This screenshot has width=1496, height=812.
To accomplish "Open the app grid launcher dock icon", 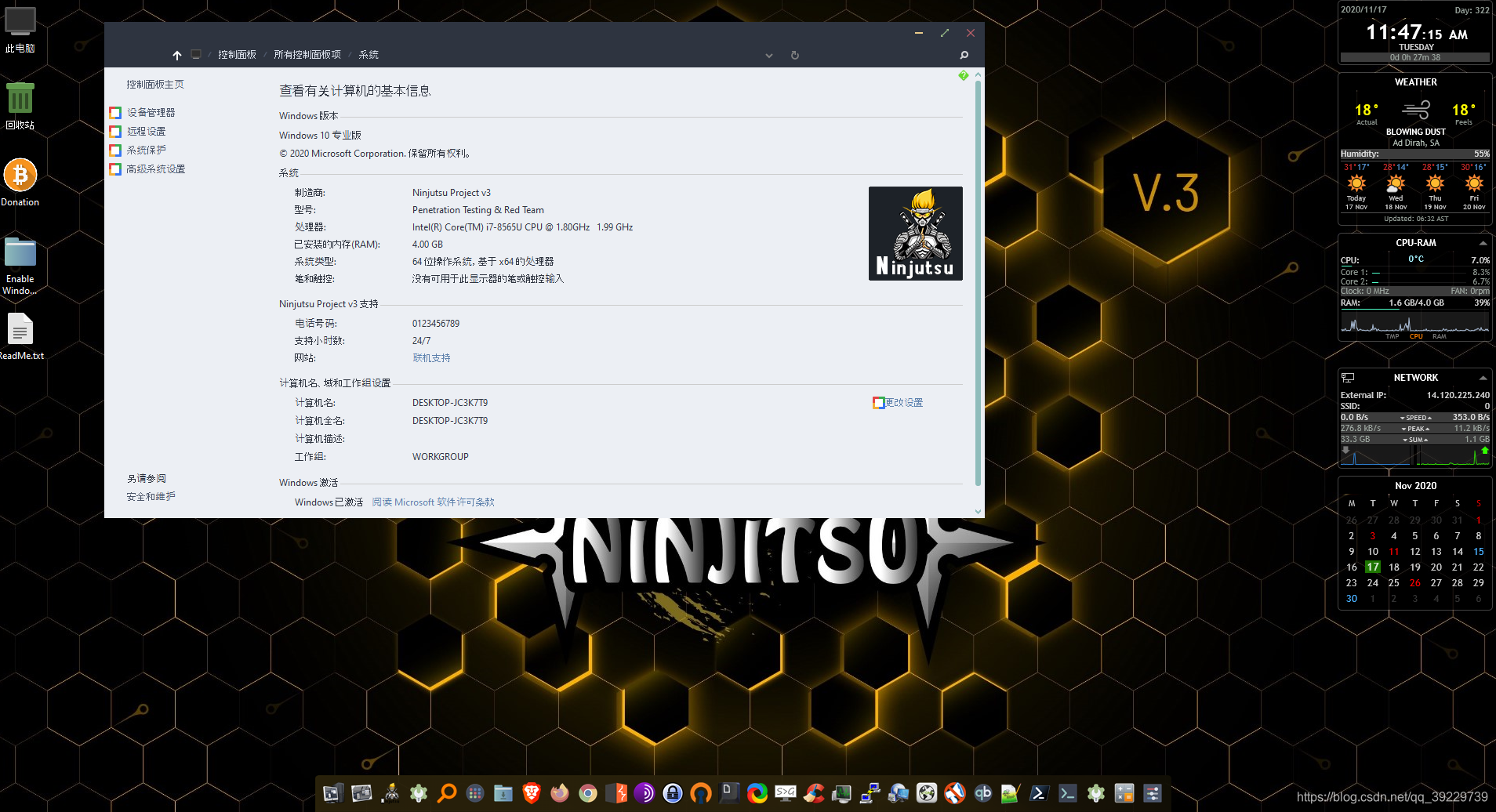I will click(x=475, y=793).
